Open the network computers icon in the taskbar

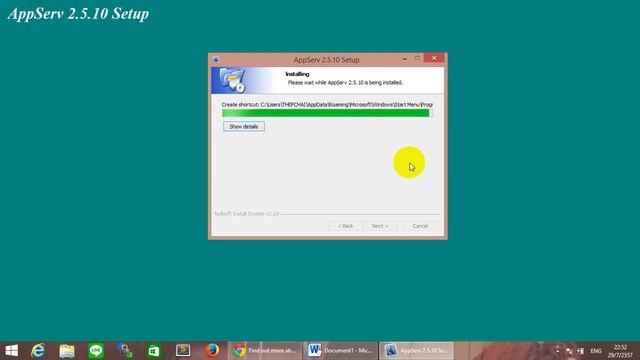pyautogui.click(x=125, y=351)
